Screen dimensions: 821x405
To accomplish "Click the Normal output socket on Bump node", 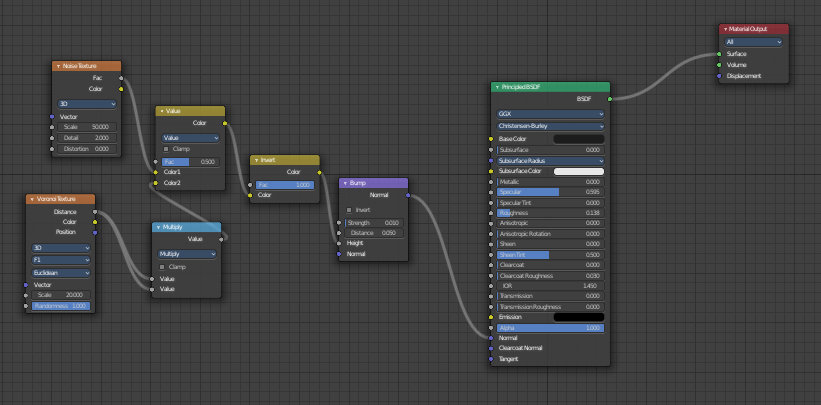I will 408,195.
